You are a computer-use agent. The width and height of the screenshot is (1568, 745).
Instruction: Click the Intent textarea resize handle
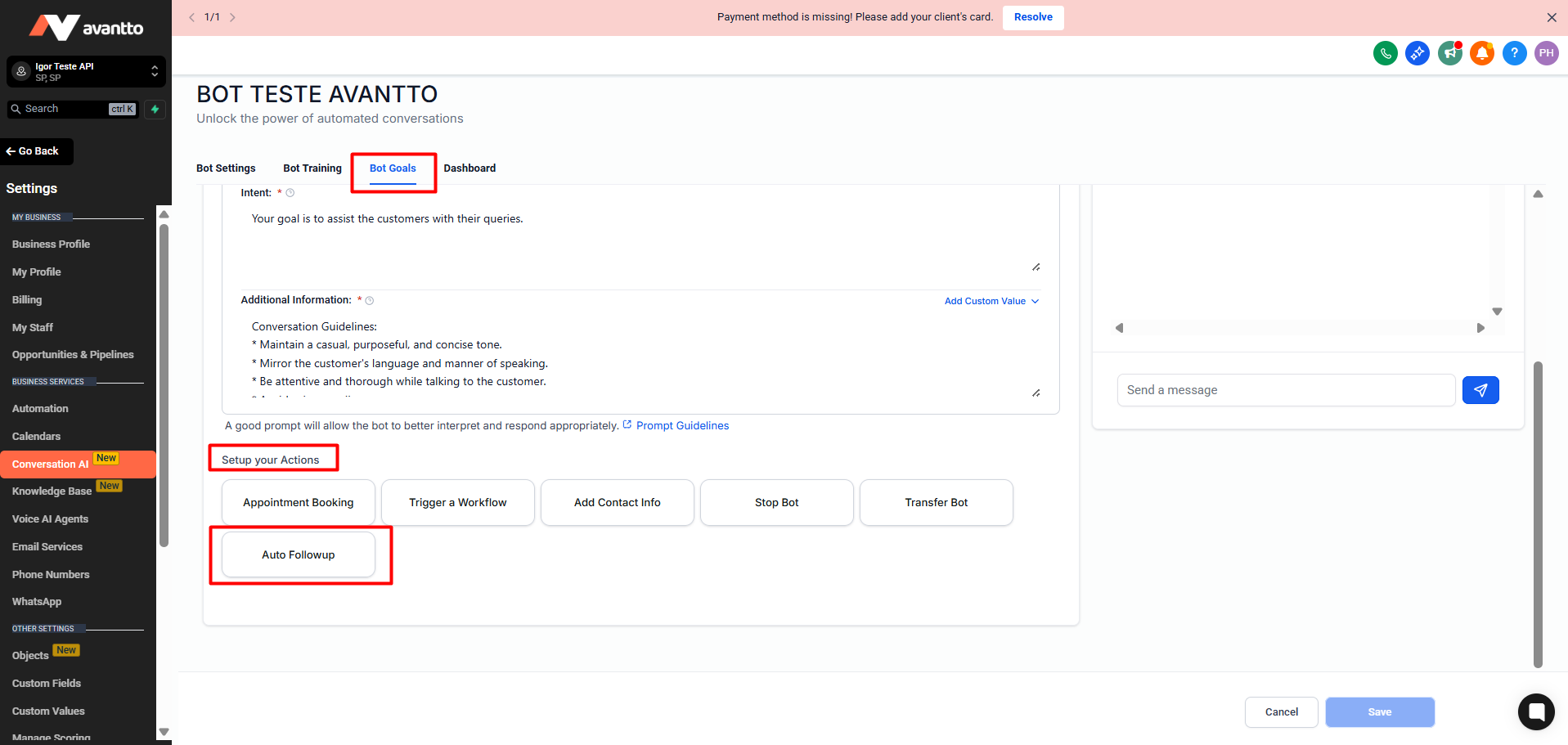pos(1036,267)
